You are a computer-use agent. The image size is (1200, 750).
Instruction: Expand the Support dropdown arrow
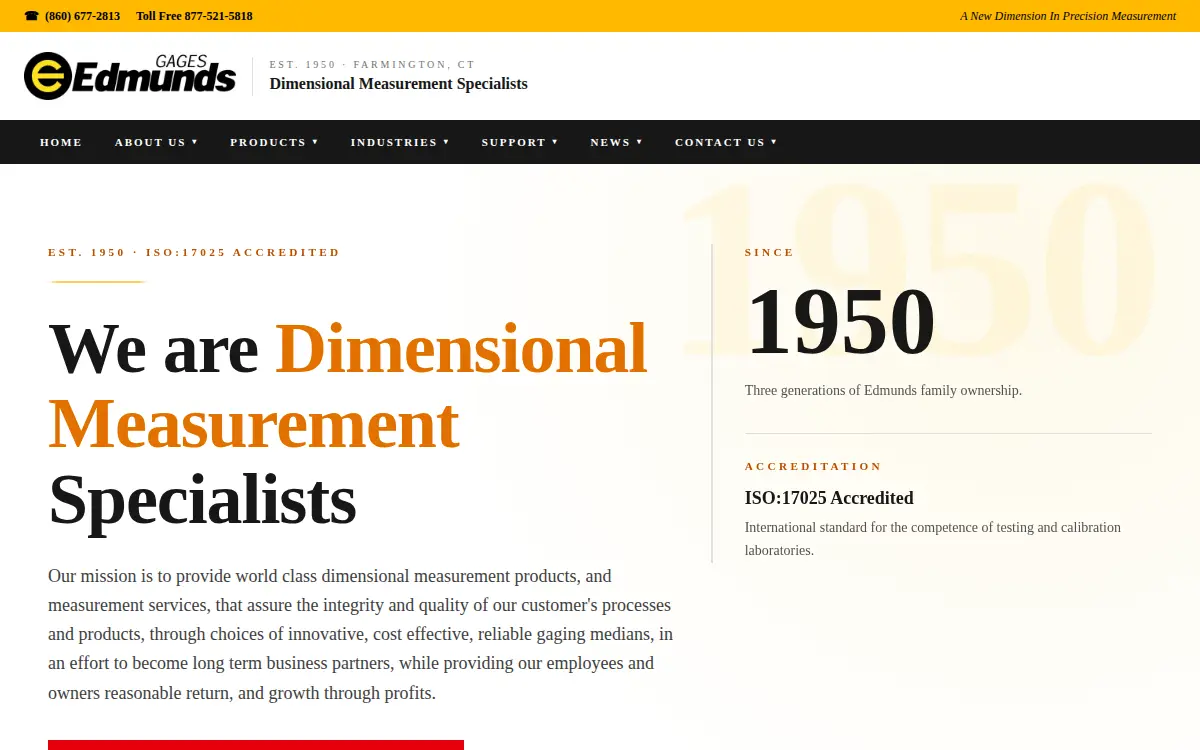click(x=555, y=142)
